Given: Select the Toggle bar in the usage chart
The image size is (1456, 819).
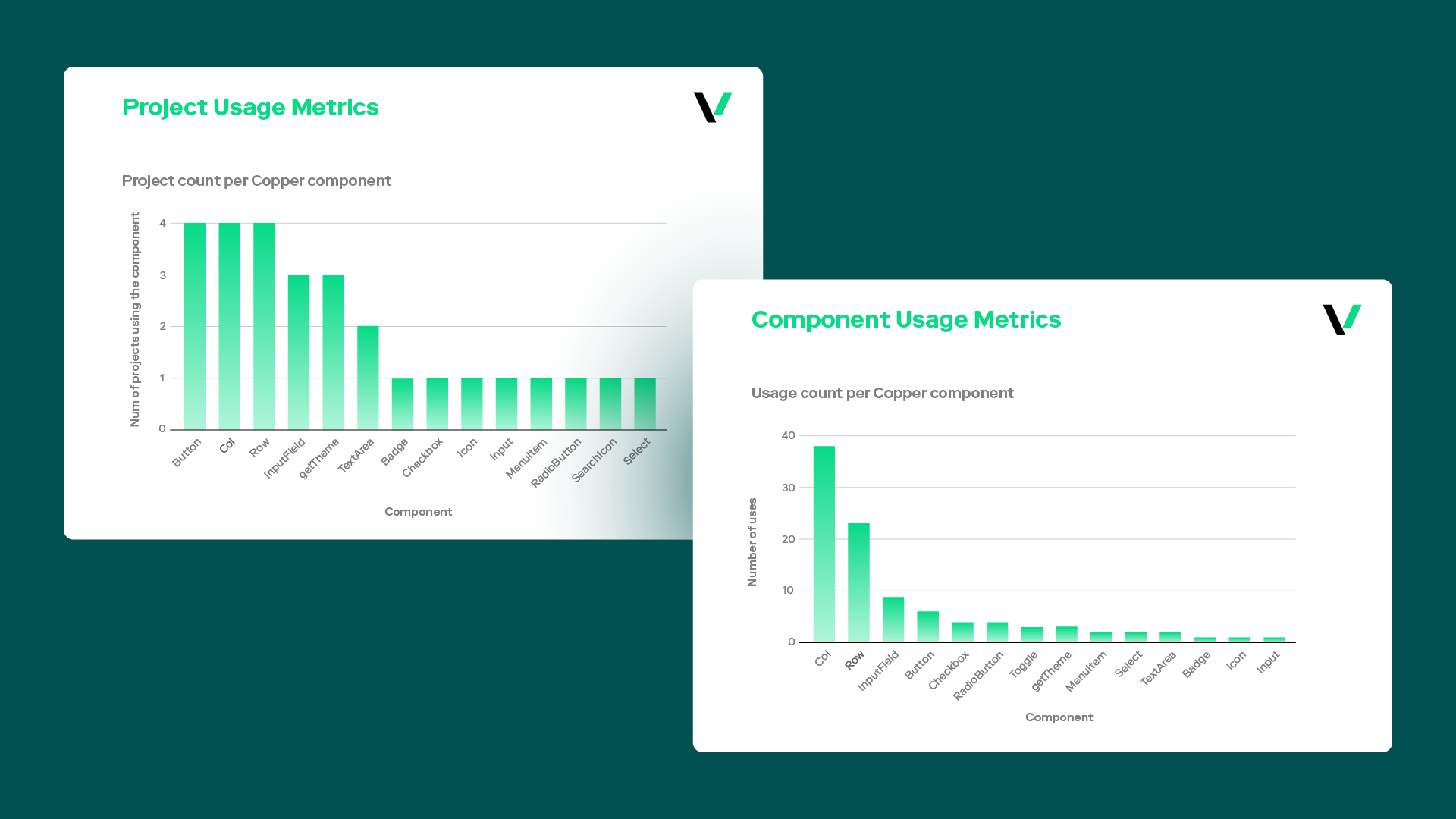Looking at the screenshot, I should pyautogui.click(x=1031, y=633).
